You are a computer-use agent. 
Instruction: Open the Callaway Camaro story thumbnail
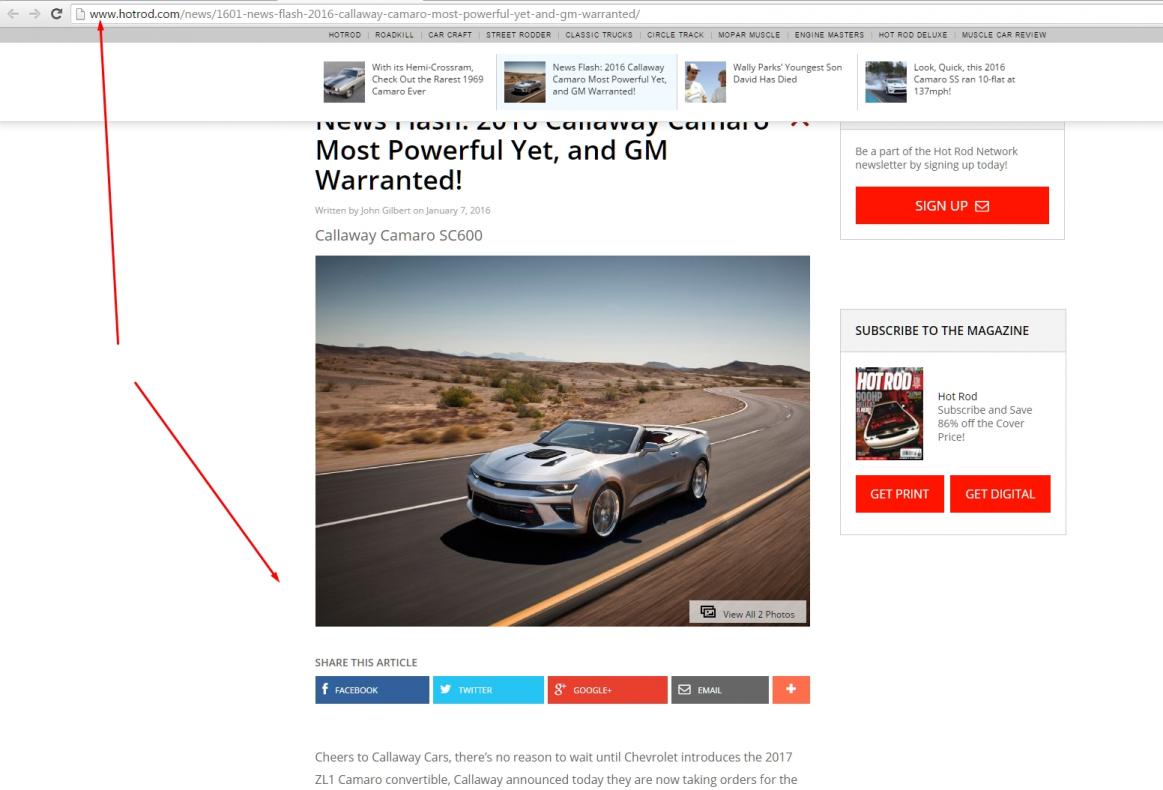pyautogui.click(x=524, y=82)
